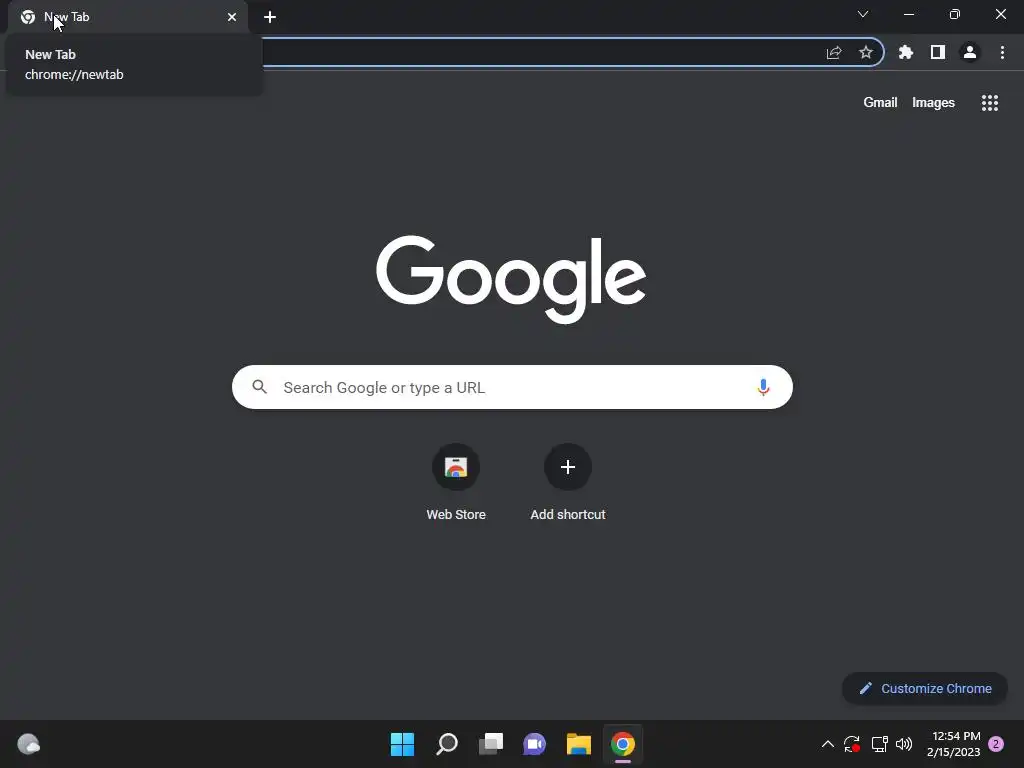Open notification center badge showing 2

click(996, 744)
